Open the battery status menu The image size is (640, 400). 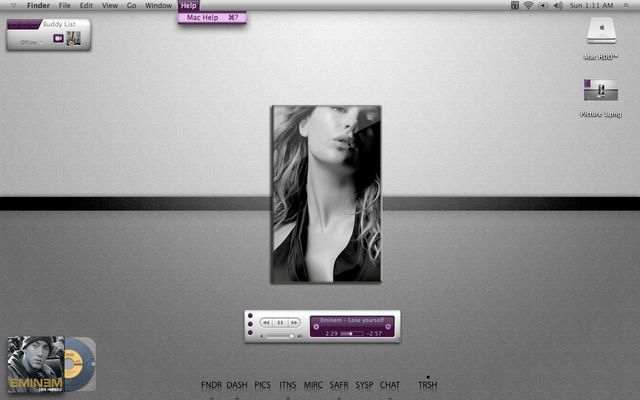[543, 5]
